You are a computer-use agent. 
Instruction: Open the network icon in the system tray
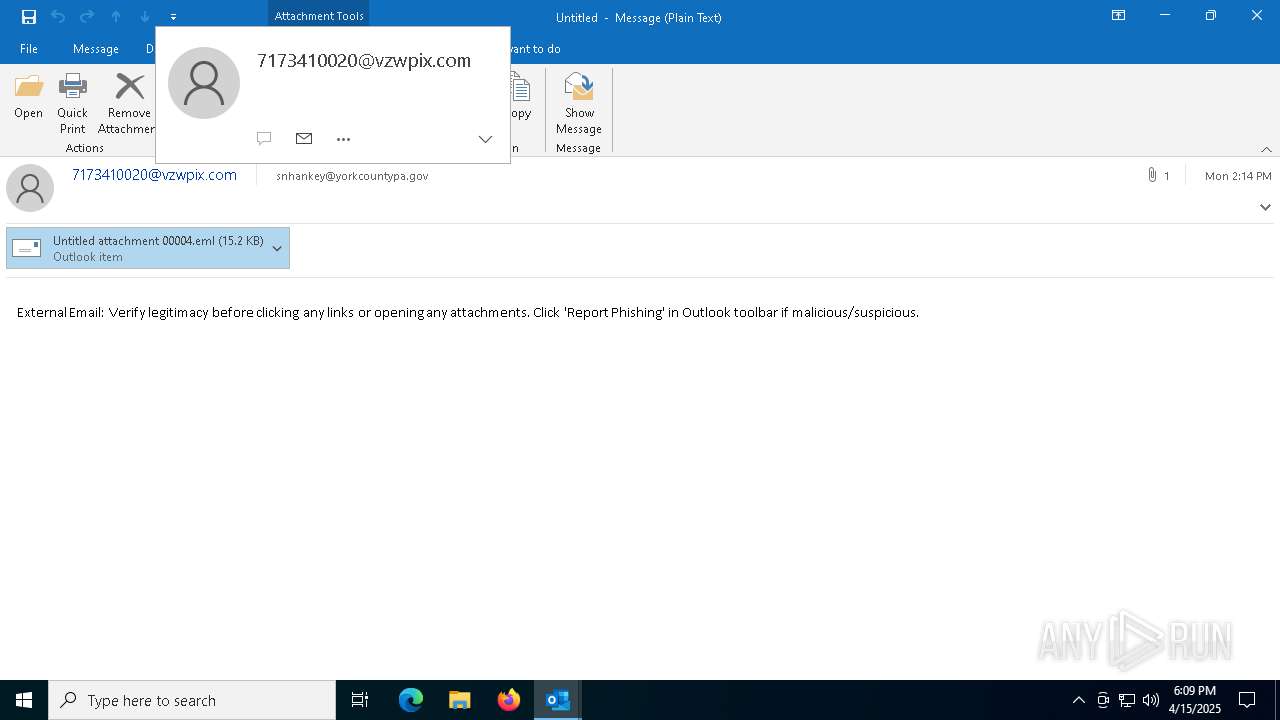(x=1127, y=700)
